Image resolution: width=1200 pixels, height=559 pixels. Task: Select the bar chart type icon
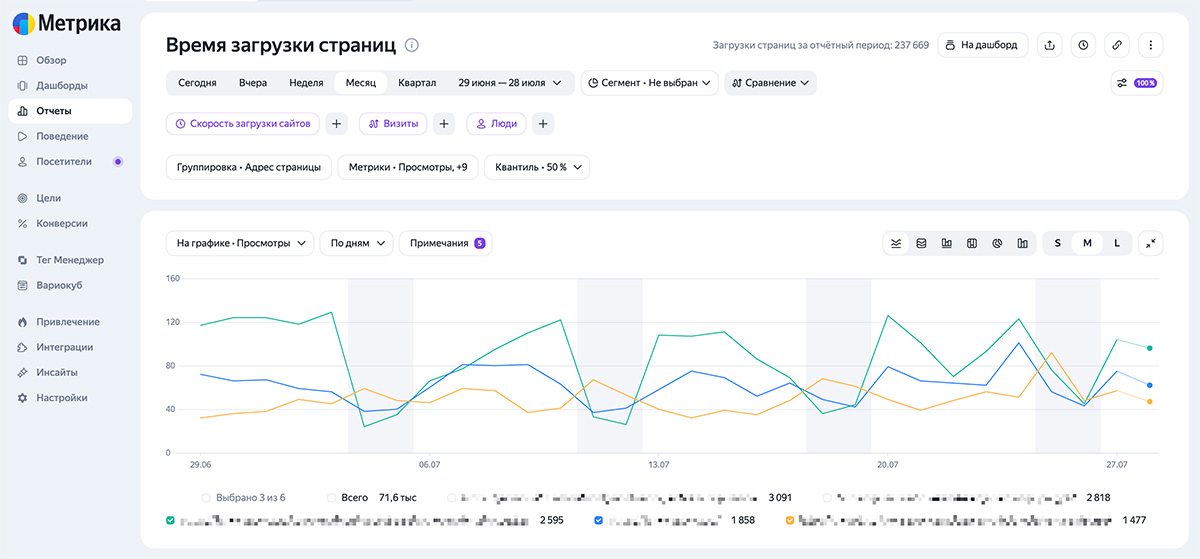pyautogui.click(x=946, y=243)
